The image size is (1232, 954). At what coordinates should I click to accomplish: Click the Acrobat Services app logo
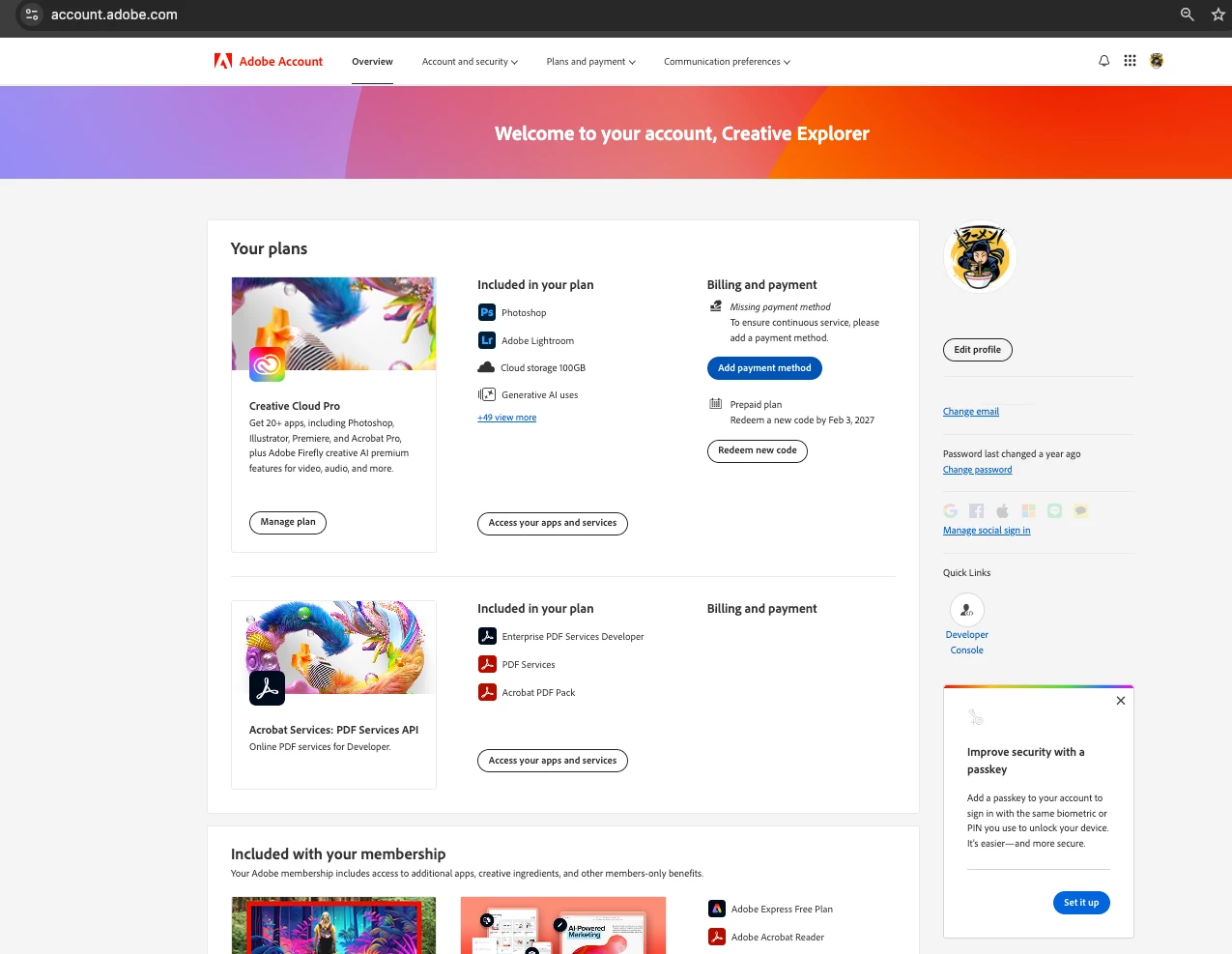[267, 688]
